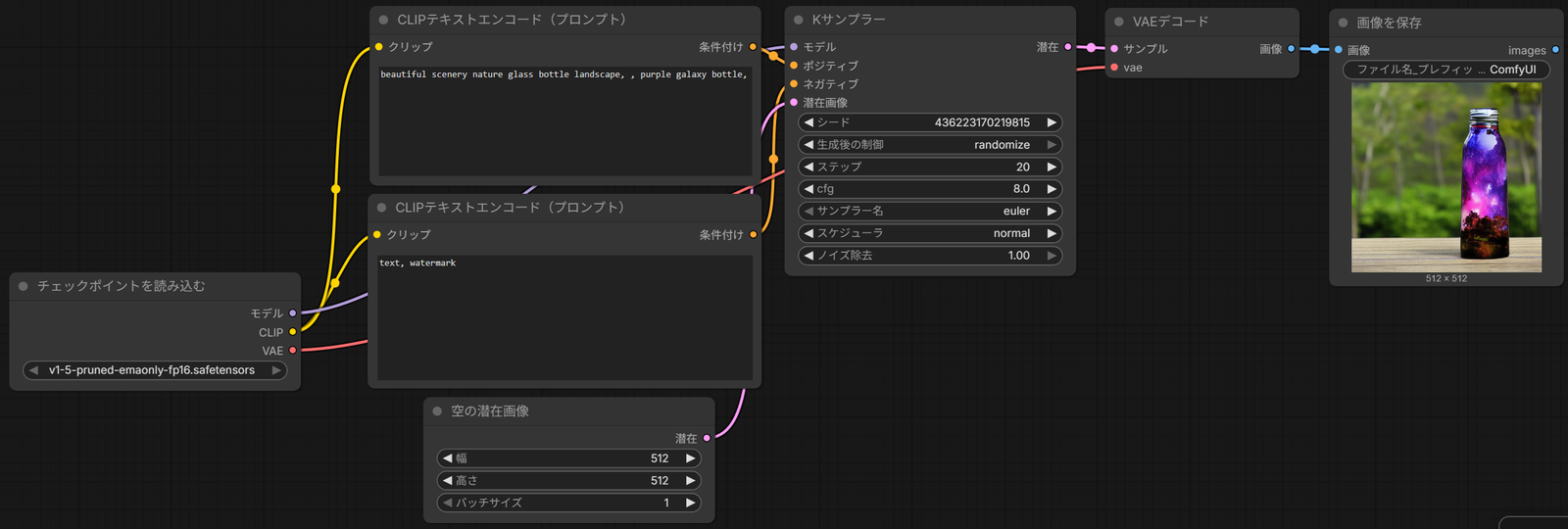Click the red VAE output socket on the checkpoint loader

[x=292, y=351]
